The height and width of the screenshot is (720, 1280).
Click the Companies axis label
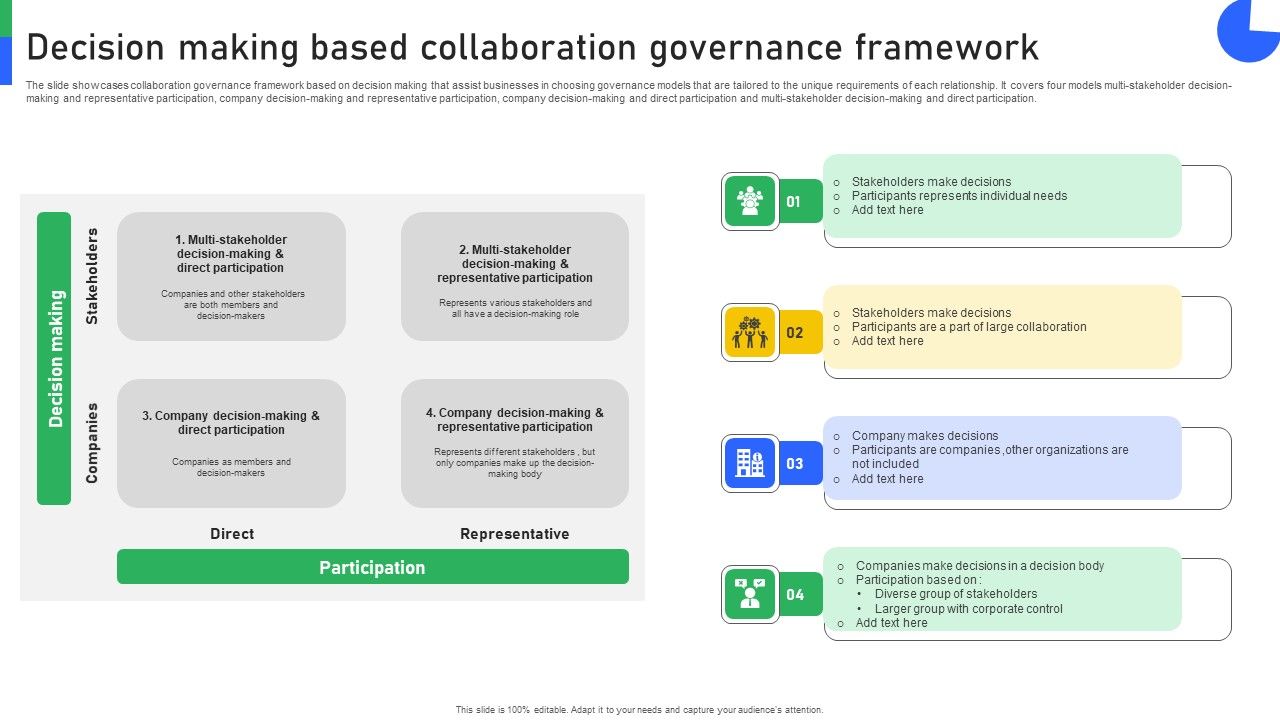pyautogui.click(x=92, y=443)
